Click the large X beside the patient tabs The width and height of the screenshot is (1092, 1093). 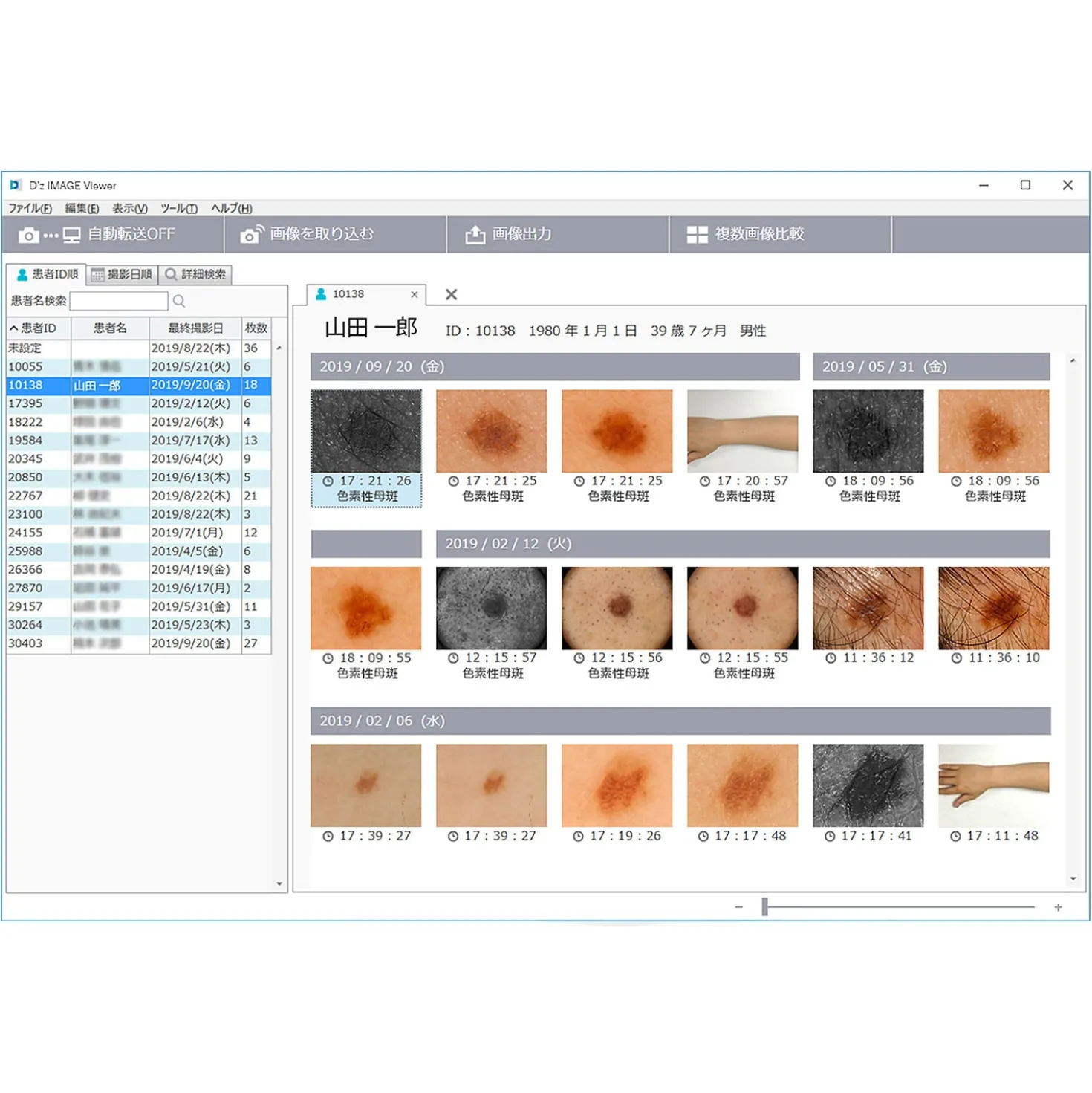[451, 294]
